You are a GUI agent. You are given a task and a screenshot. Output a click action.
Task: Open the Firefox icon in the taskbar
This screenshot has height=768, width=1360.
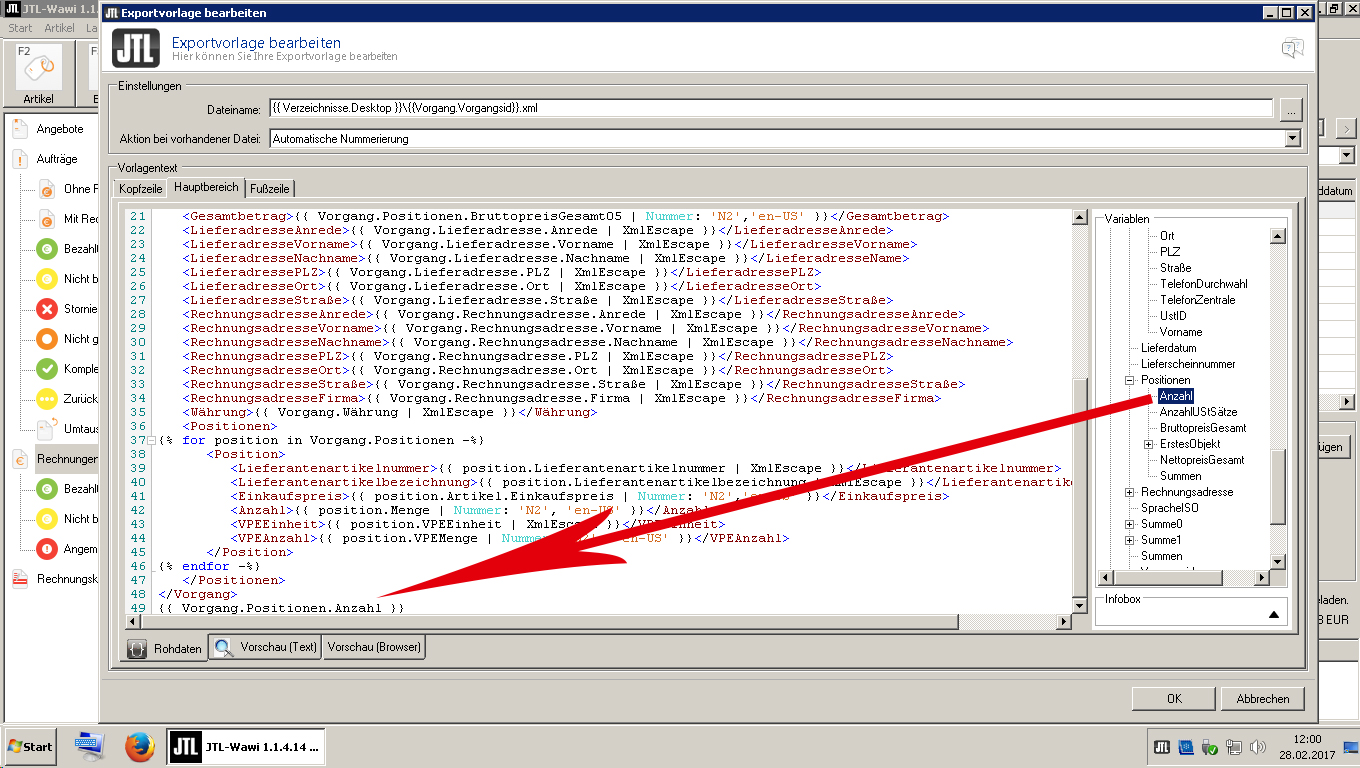pyautogui.click(x=140, y=746)
